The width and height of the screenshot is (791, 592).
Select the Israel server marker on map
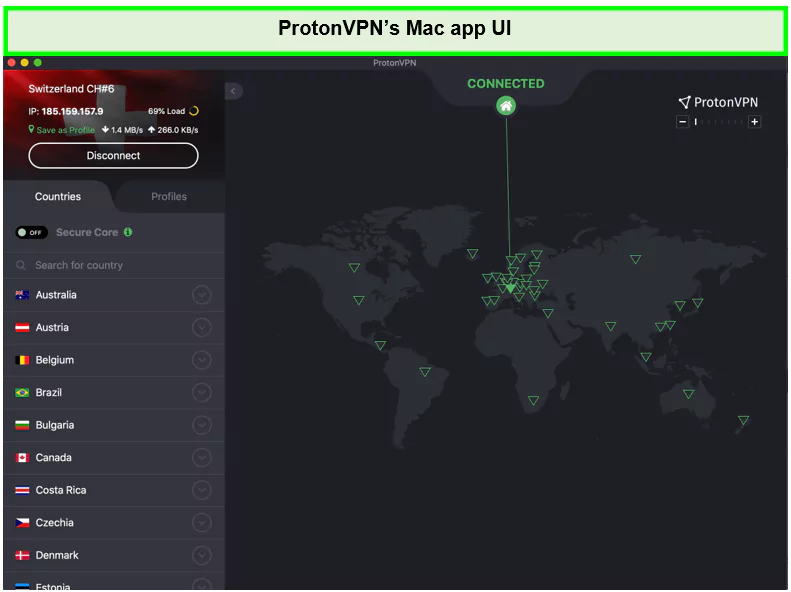click(x=548, y=313)
